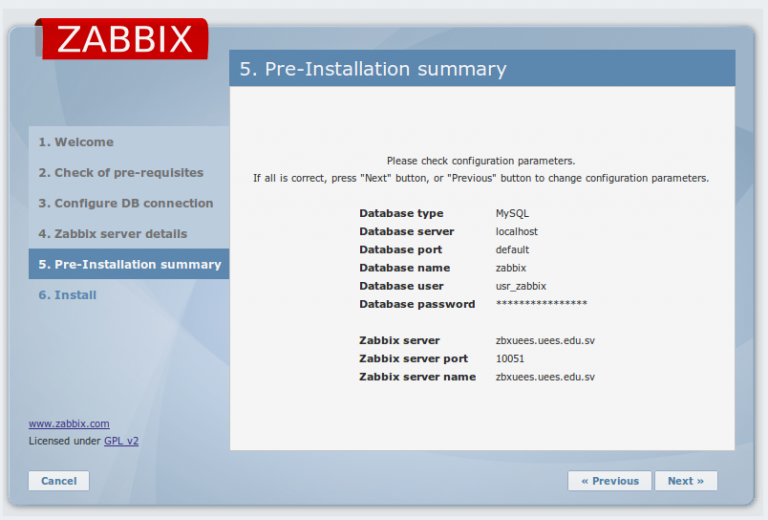Select step 5. Pre-Installation summary
The width and height of the screenshot is (768, 520).
point(129,264)
